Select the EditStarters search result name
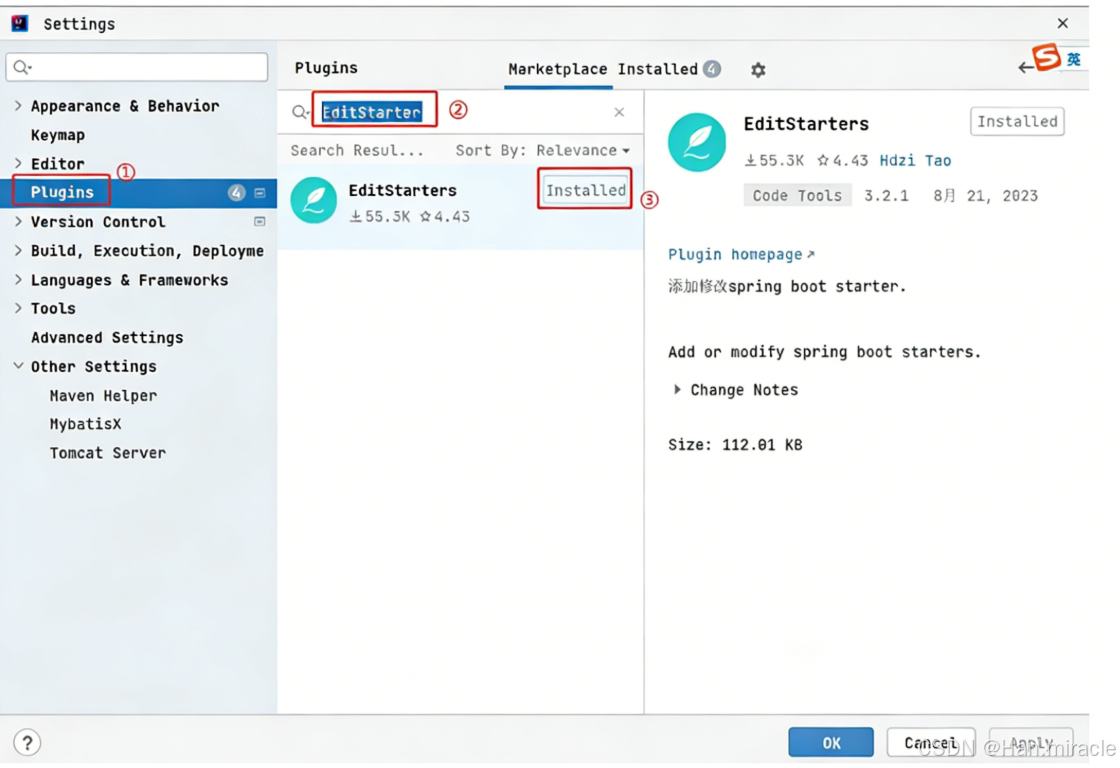The width and height of the screenshot is (1120, 768). (402, 190)
